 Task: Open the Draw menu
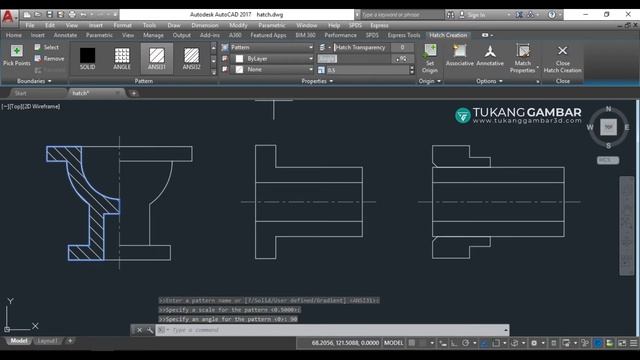click(174, 25)
